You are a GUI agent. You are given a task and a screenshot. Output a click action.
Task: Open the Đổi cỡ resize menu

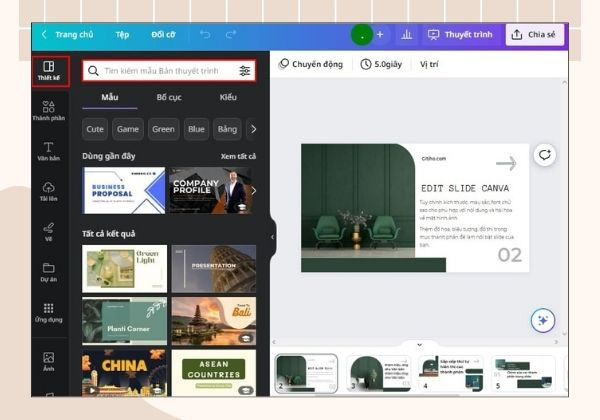(163, 35)
